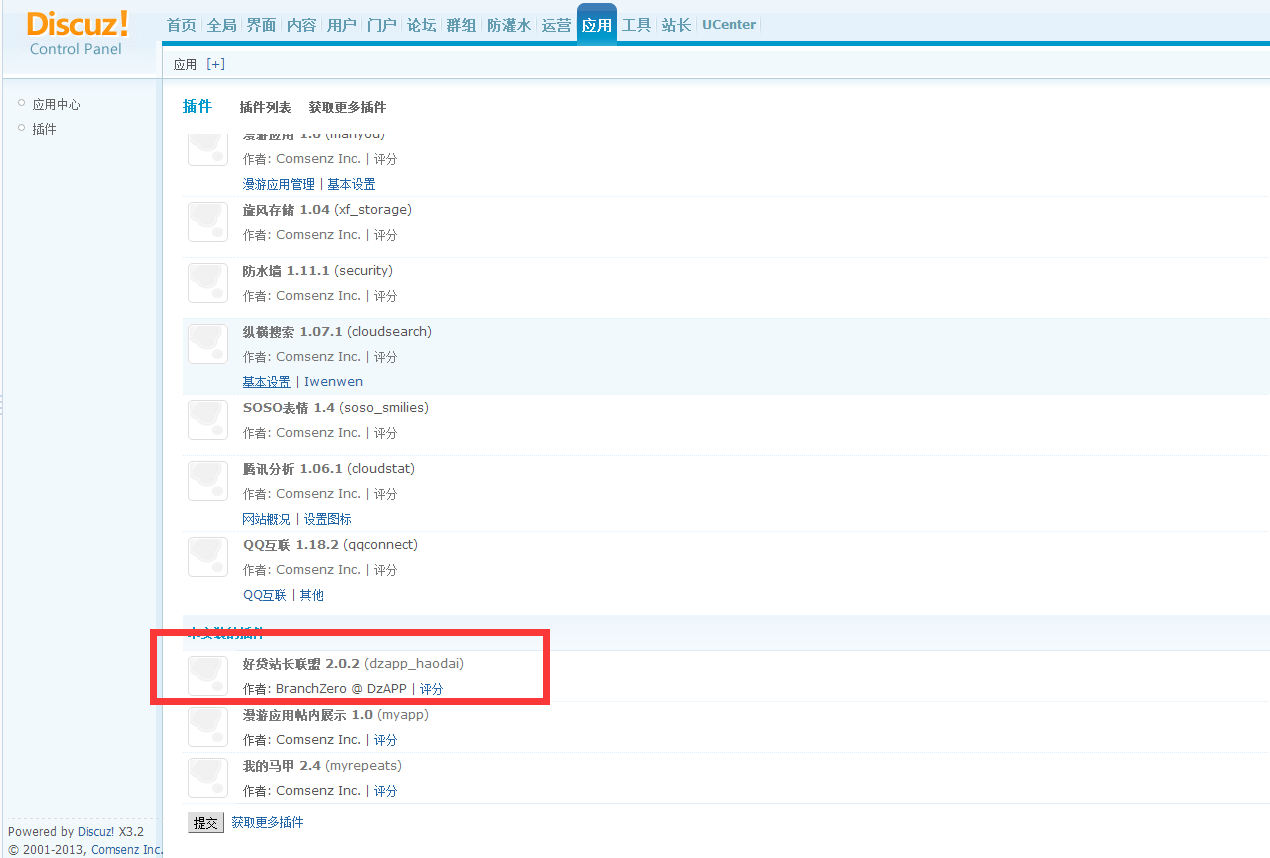
Task: Rate QQ互联 (qqconnect) via 评分 link
Action: click(385, 570)
